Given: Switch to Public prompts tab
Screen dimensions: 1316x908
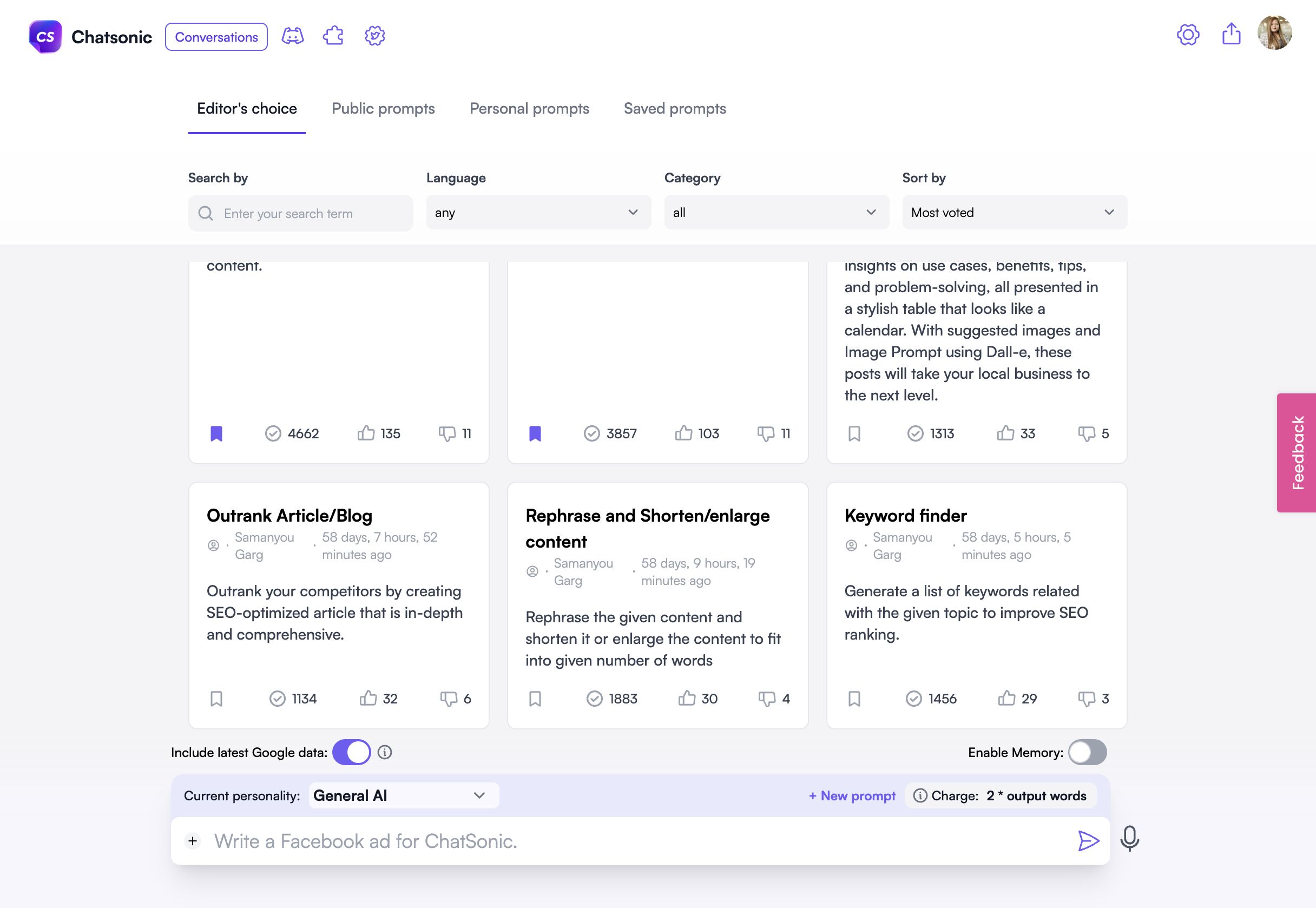Looking at the screenshot, I should (x=383, y=109).
